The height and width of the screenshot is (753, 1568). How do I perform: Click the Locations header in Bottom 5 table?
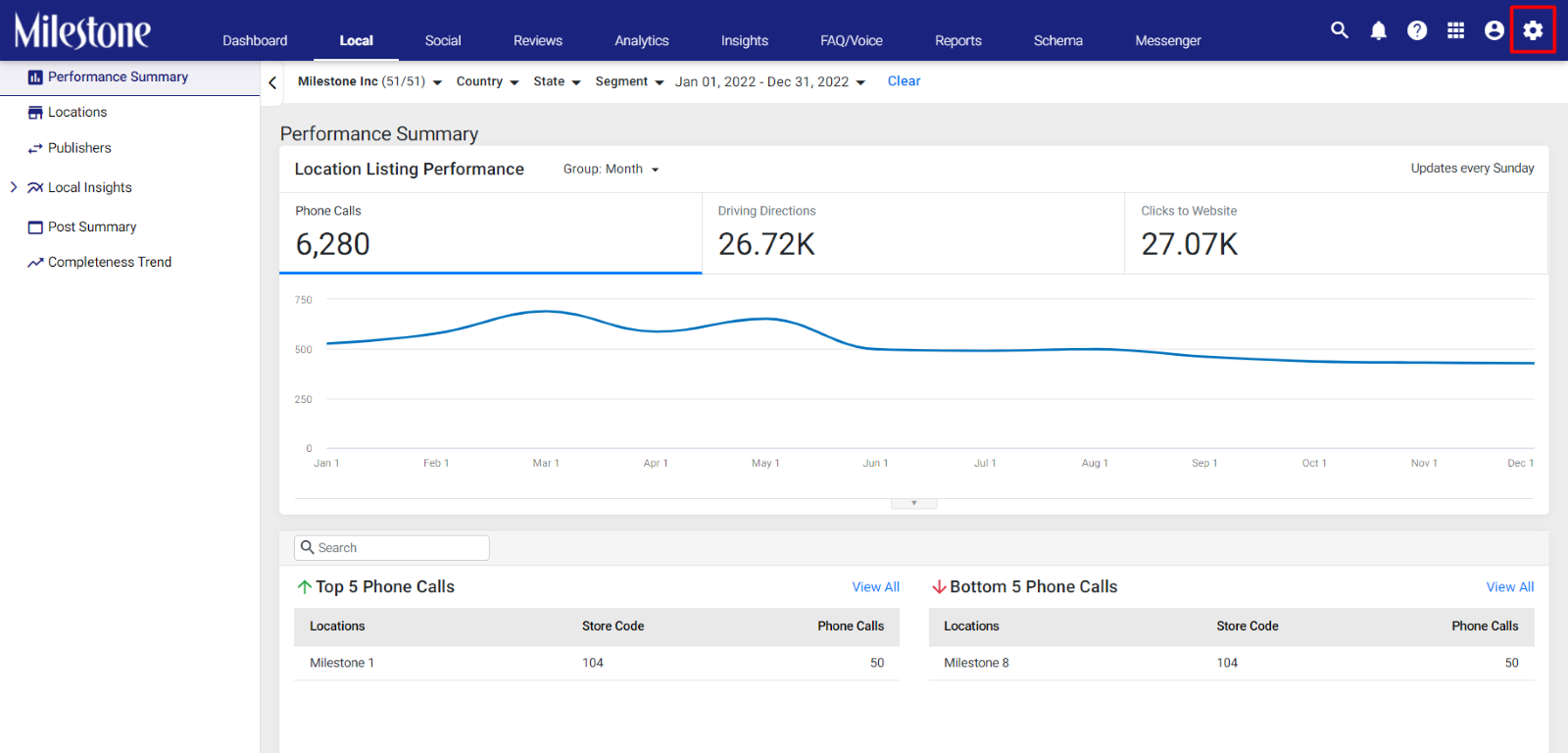971,627
